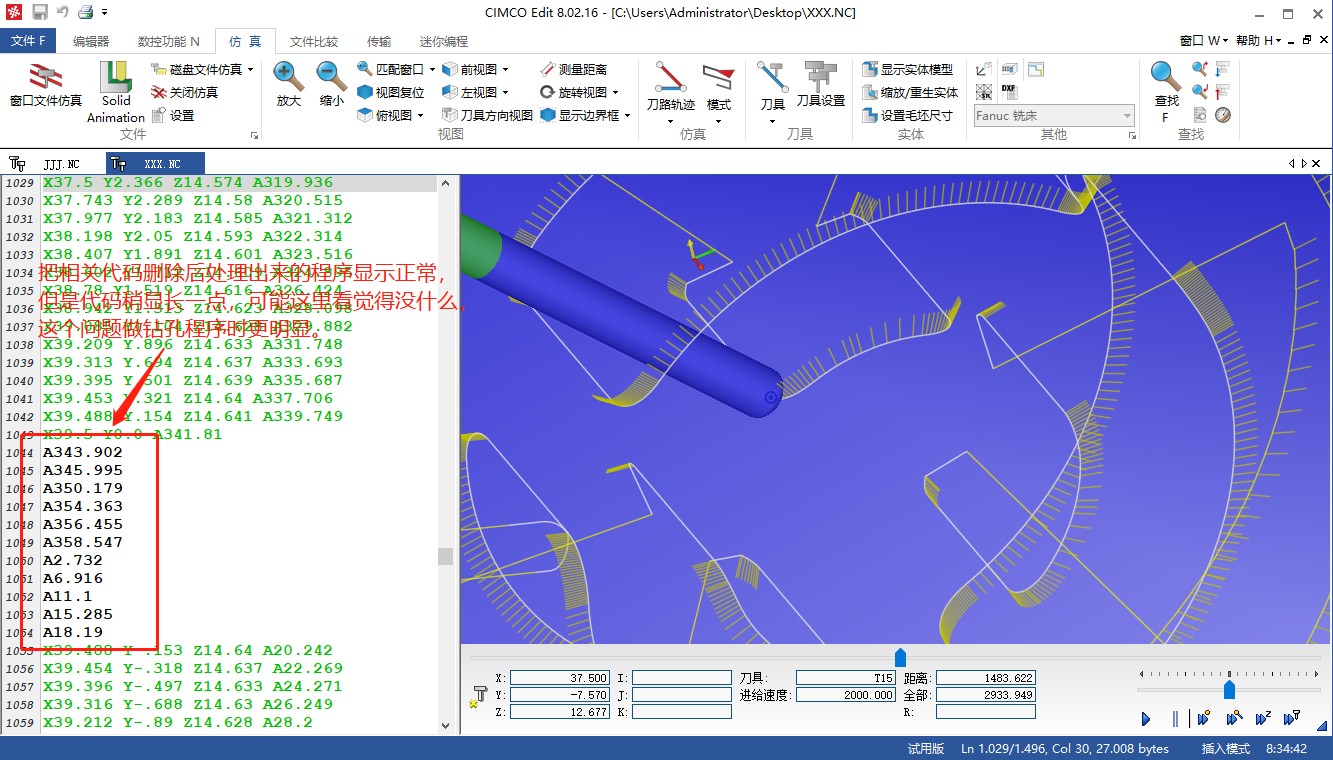This screenshot has height=760, width=1333.
Task: Click the Y coordinate field showing -7.570
Action: click(559, 695)
